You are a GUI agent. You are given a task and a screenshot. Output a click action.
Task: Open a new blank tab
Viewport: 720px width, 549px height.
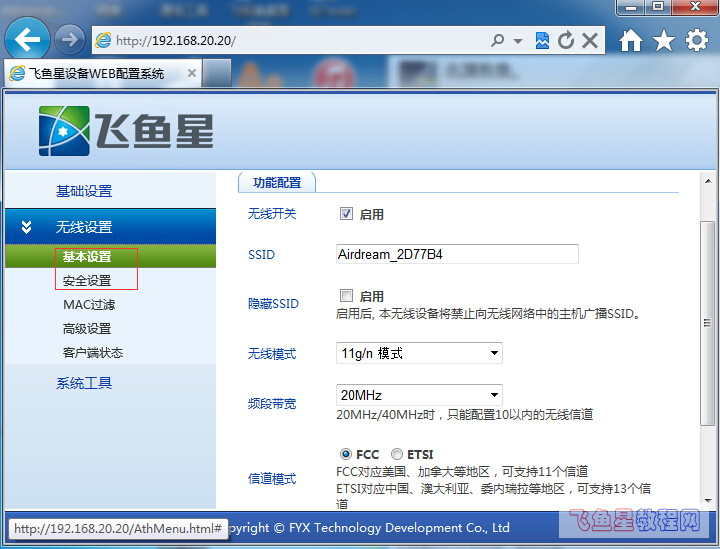(217, 73)
